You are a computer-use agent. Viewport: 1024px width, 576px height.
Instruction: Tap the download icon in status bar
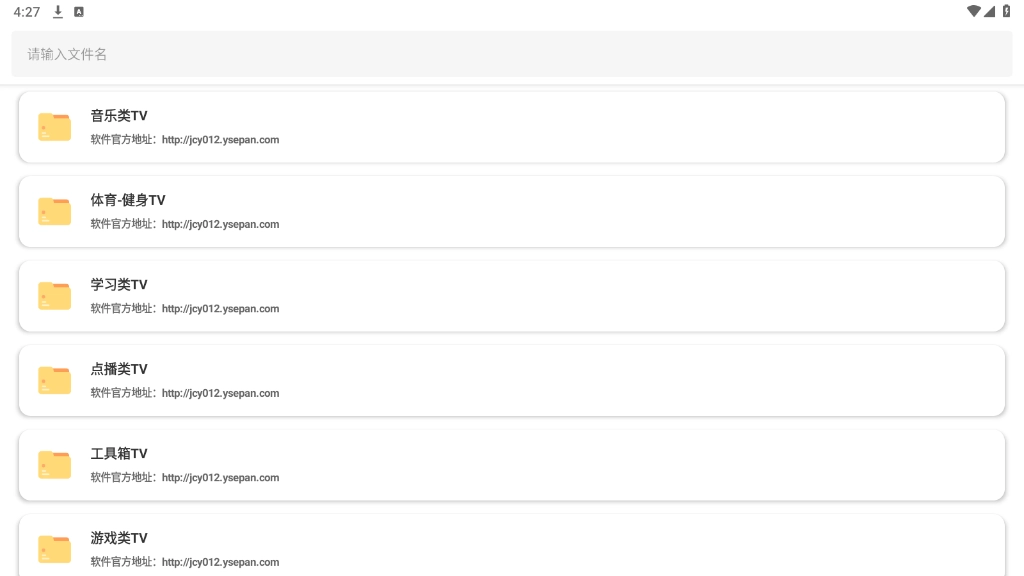click(x=58, y=12)
